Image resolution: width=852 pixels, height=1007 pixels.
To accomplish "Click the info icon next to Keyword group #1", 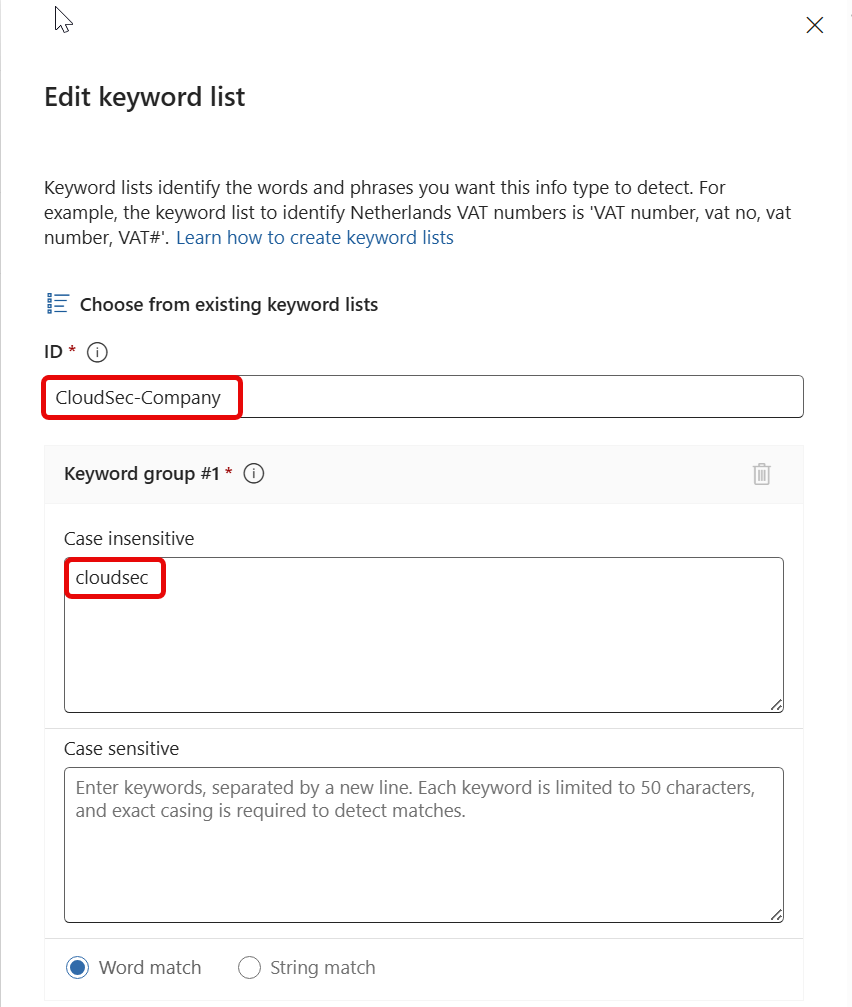I will click(x=254, y=474).
